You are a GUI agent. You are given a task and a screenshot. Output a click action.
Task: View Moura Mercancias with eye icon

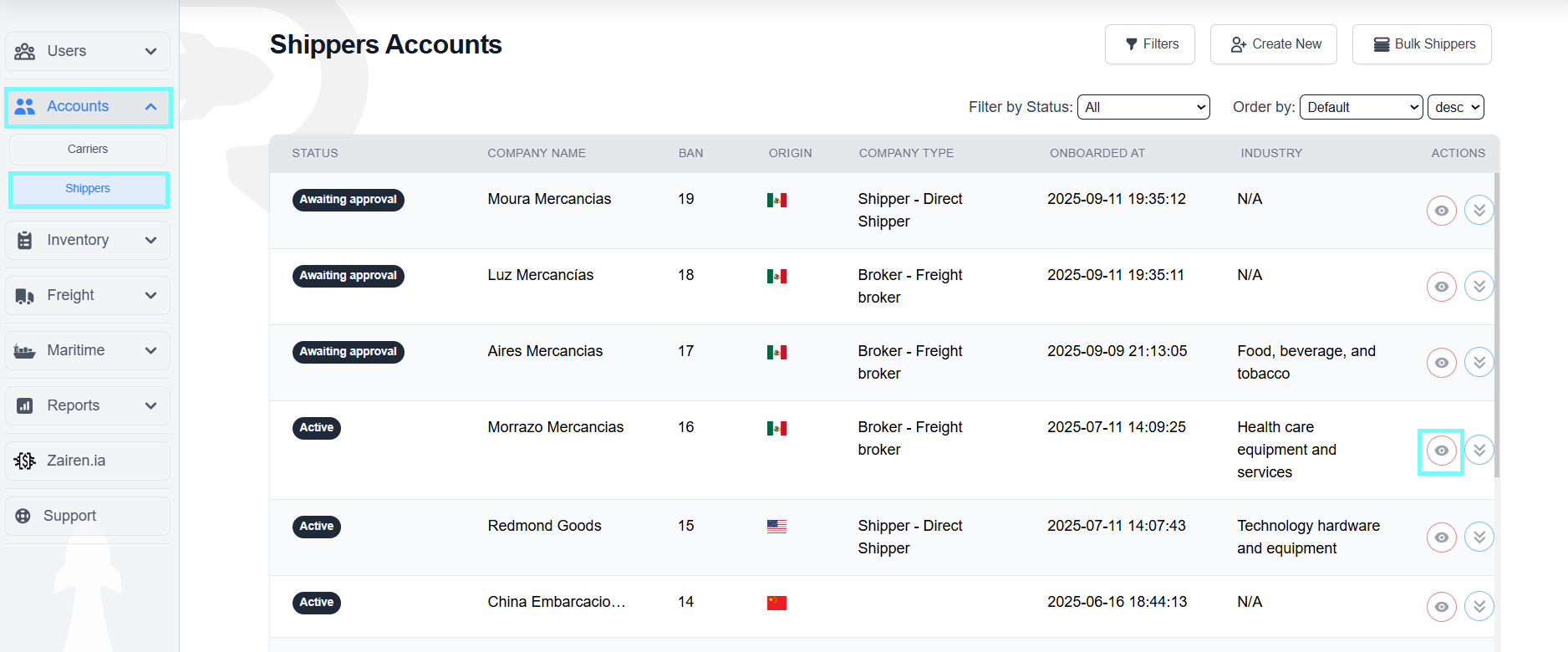click(x=1442, y=211)
